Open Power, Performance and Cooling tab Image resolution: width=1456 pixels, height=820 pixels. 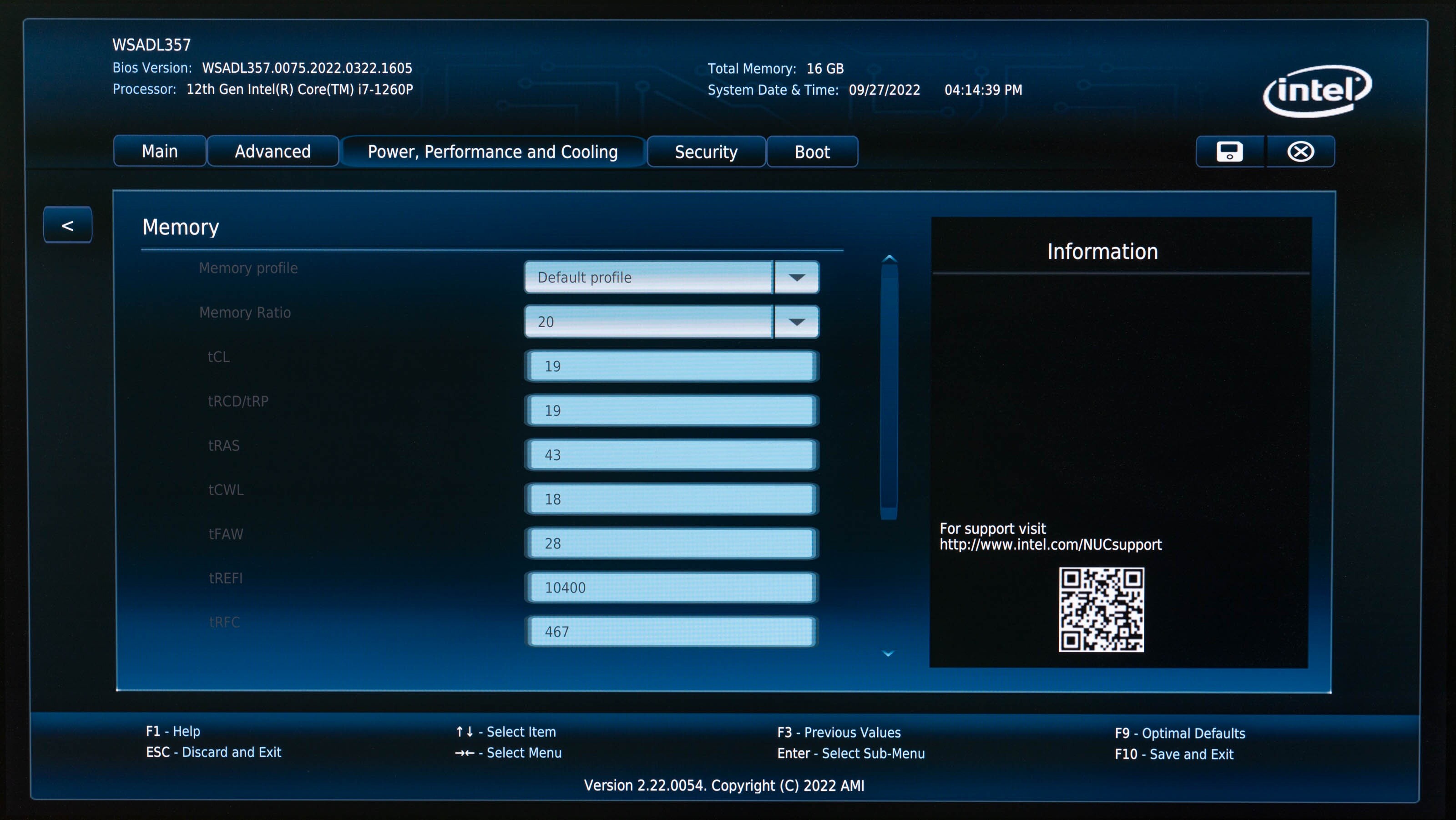(x=492, y=152)
